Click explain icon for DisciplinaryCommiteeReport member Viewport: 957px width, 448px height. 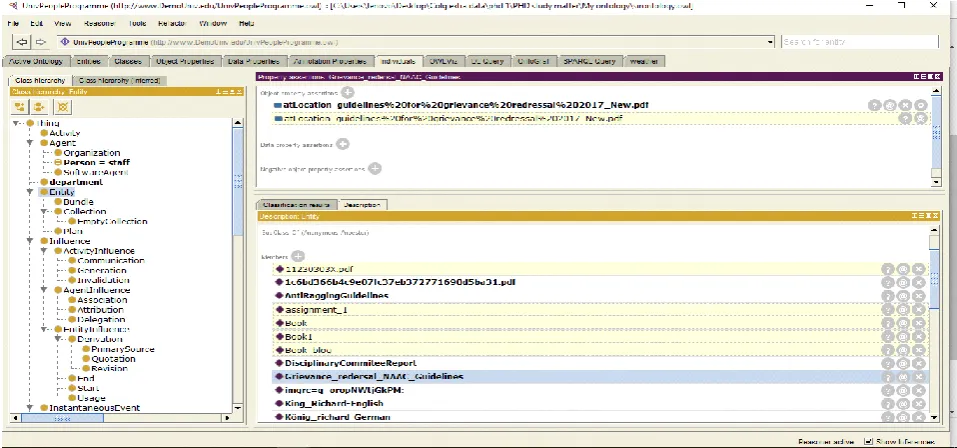pos(887,363)
